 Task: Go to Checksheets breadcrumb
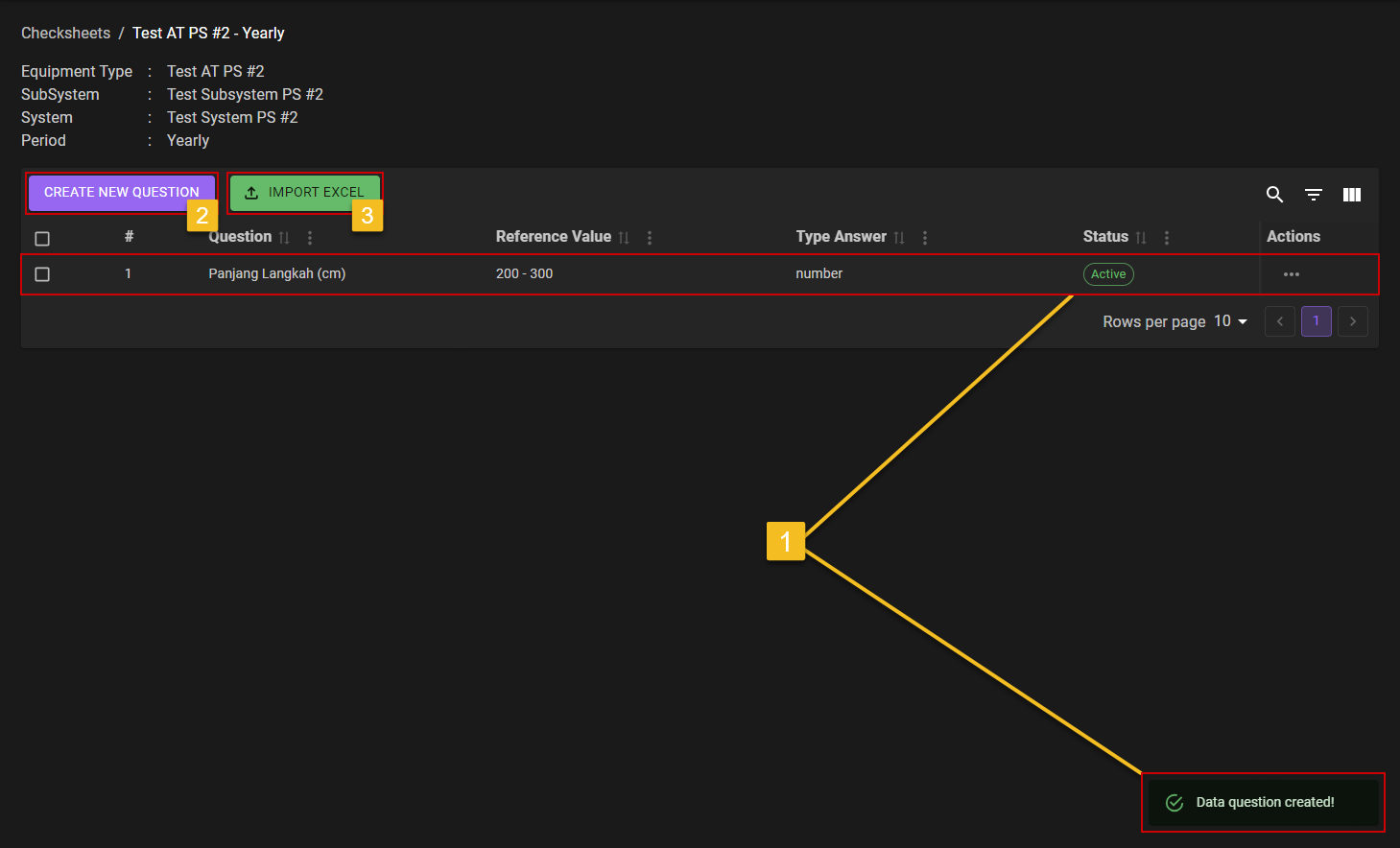pyautogui.click(x=65, y=33)
